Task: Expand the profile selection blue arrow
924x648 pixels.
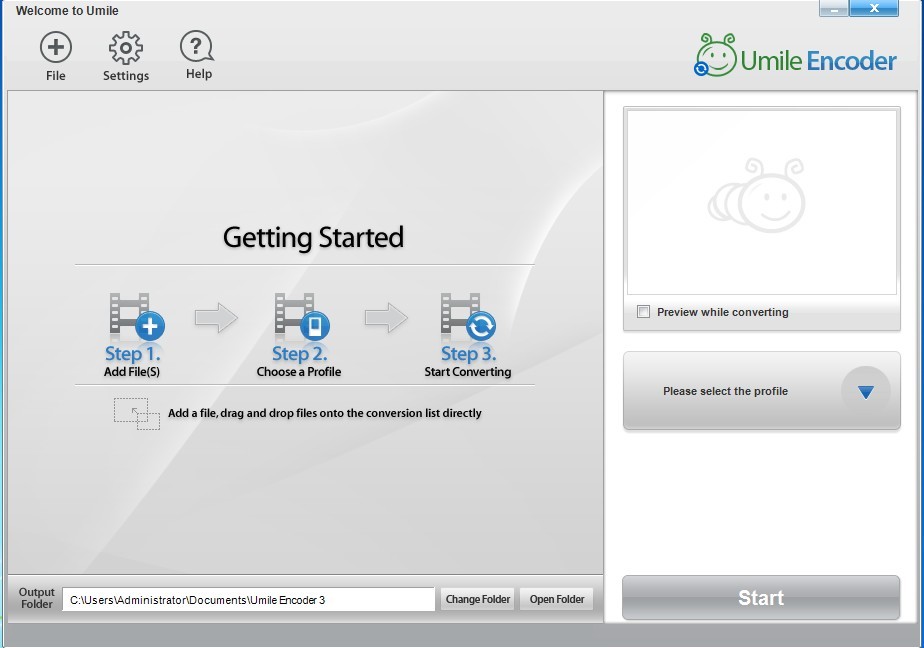Action: point(865,392)
